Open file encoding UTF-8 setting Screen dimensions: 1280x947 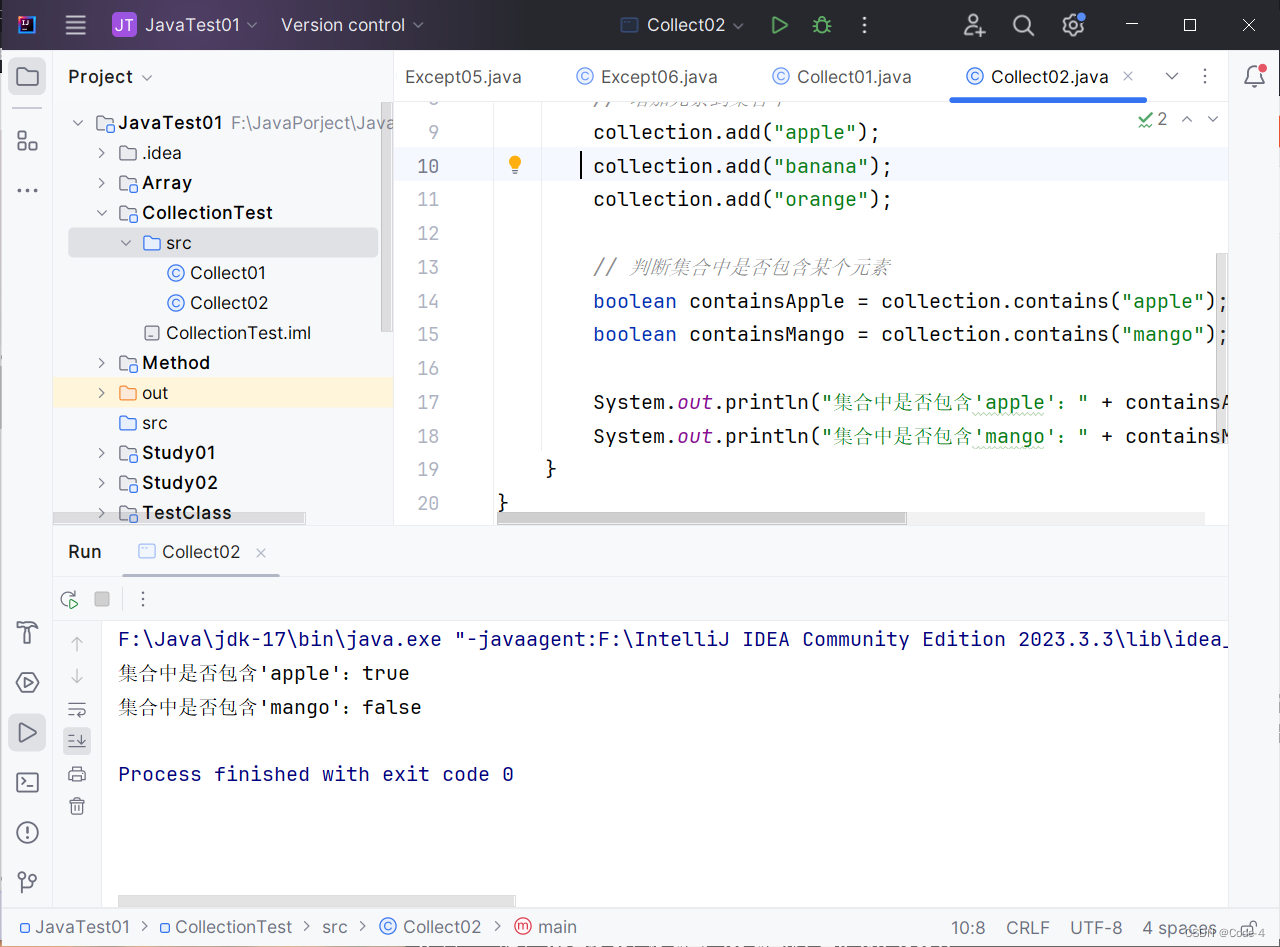tap(1096, 928)
